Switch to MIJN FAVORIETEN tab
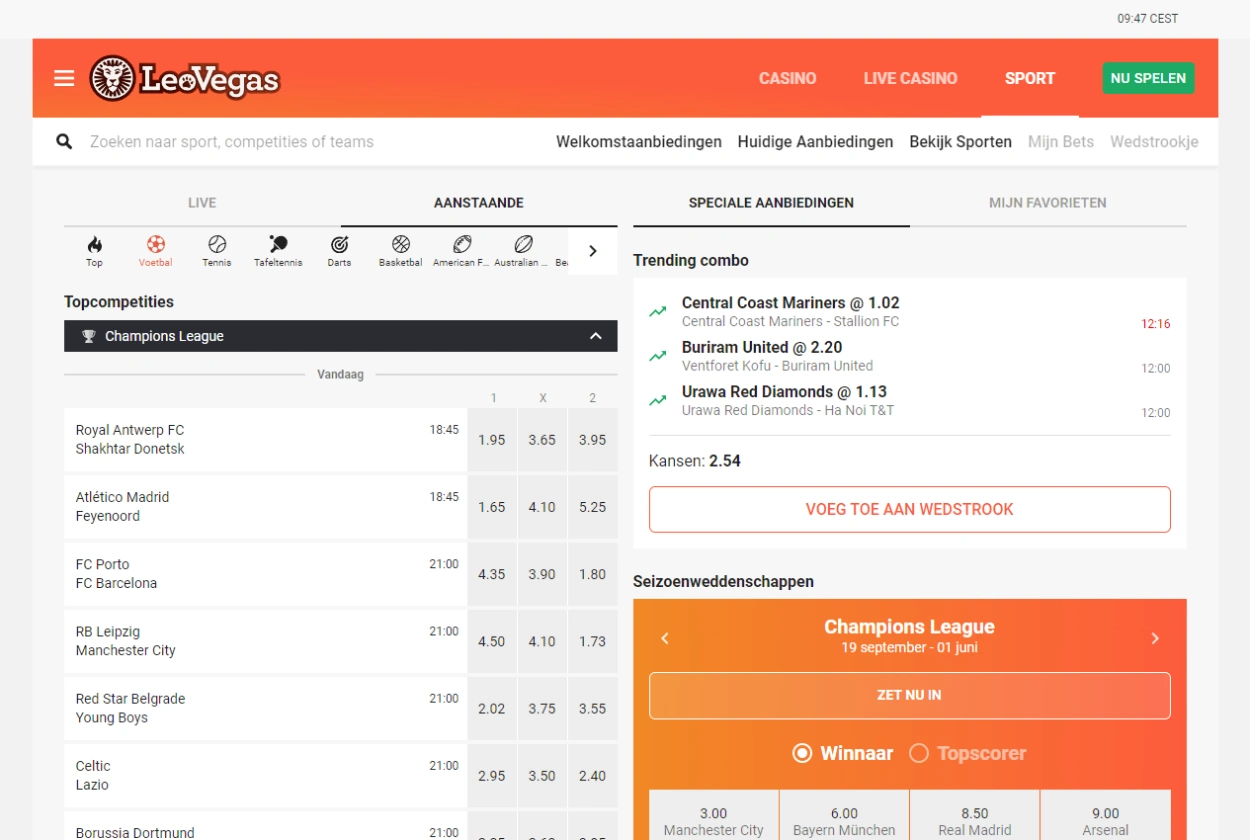The image size is (1250, 840). (x=1048, y=203)
